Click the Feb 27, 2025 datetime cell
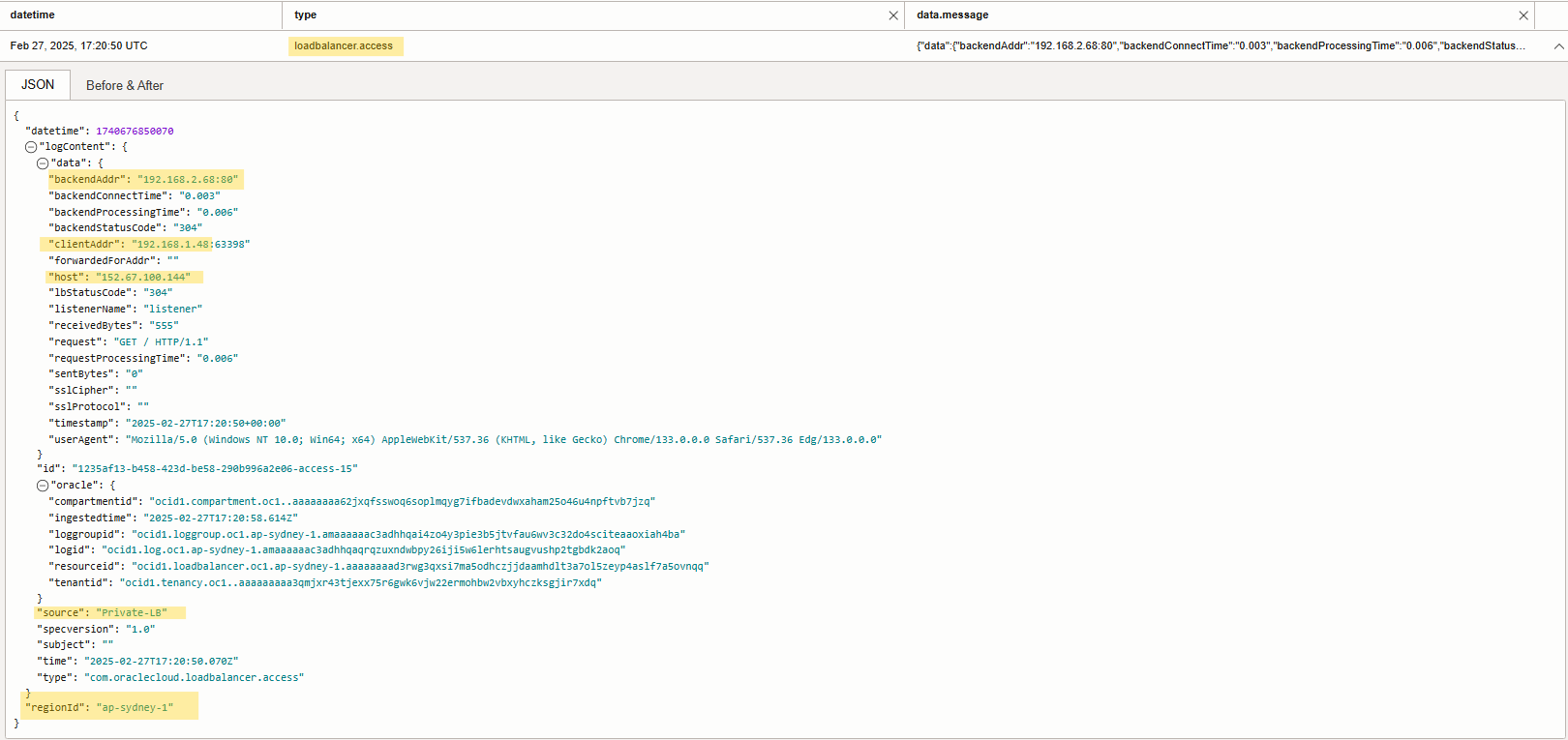Screen dimensions: 1568x740 point(78,46)
